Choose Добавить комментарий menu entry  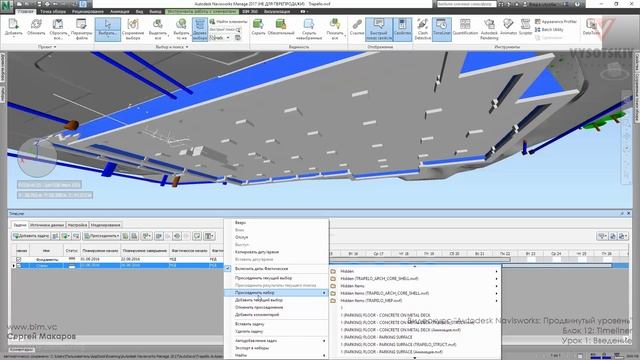click(257, 315)
